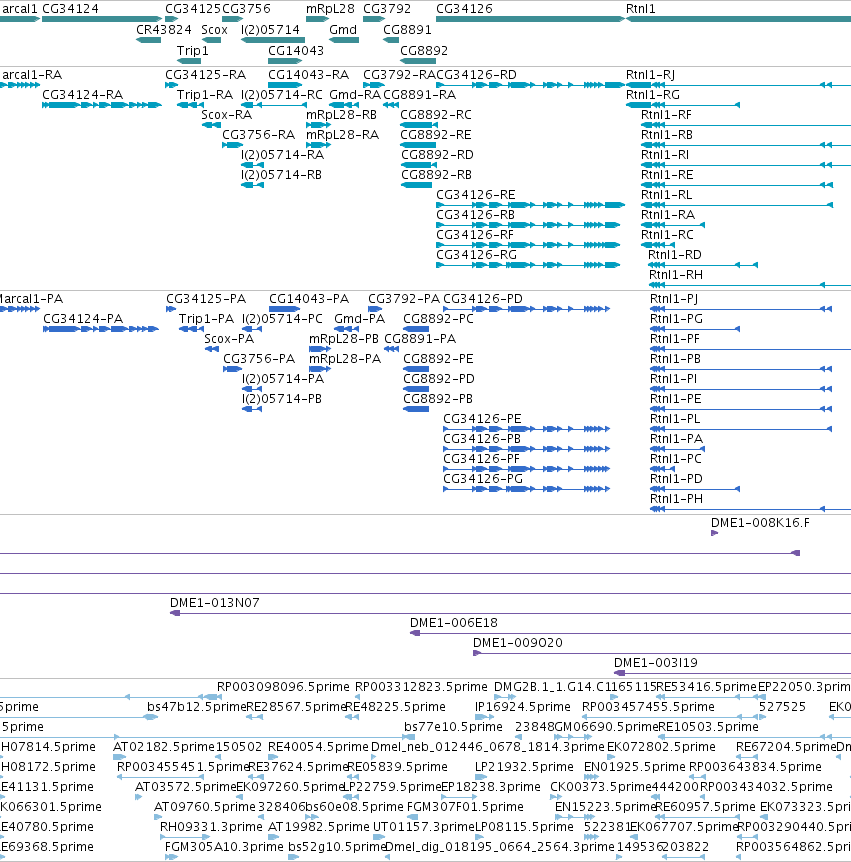Open transcript l(2)05714-RC
The width and height of the screenshot is (851, 862).
[281, 95]
